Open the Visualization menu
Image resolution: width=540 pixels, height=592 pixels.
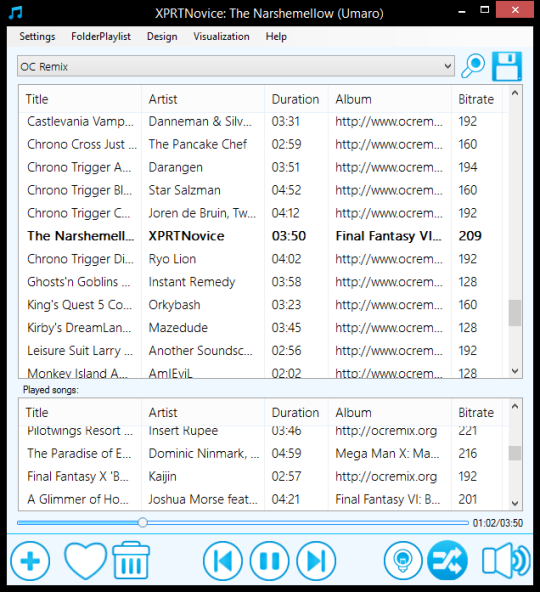pyautogui.click(x=221, y=37)
